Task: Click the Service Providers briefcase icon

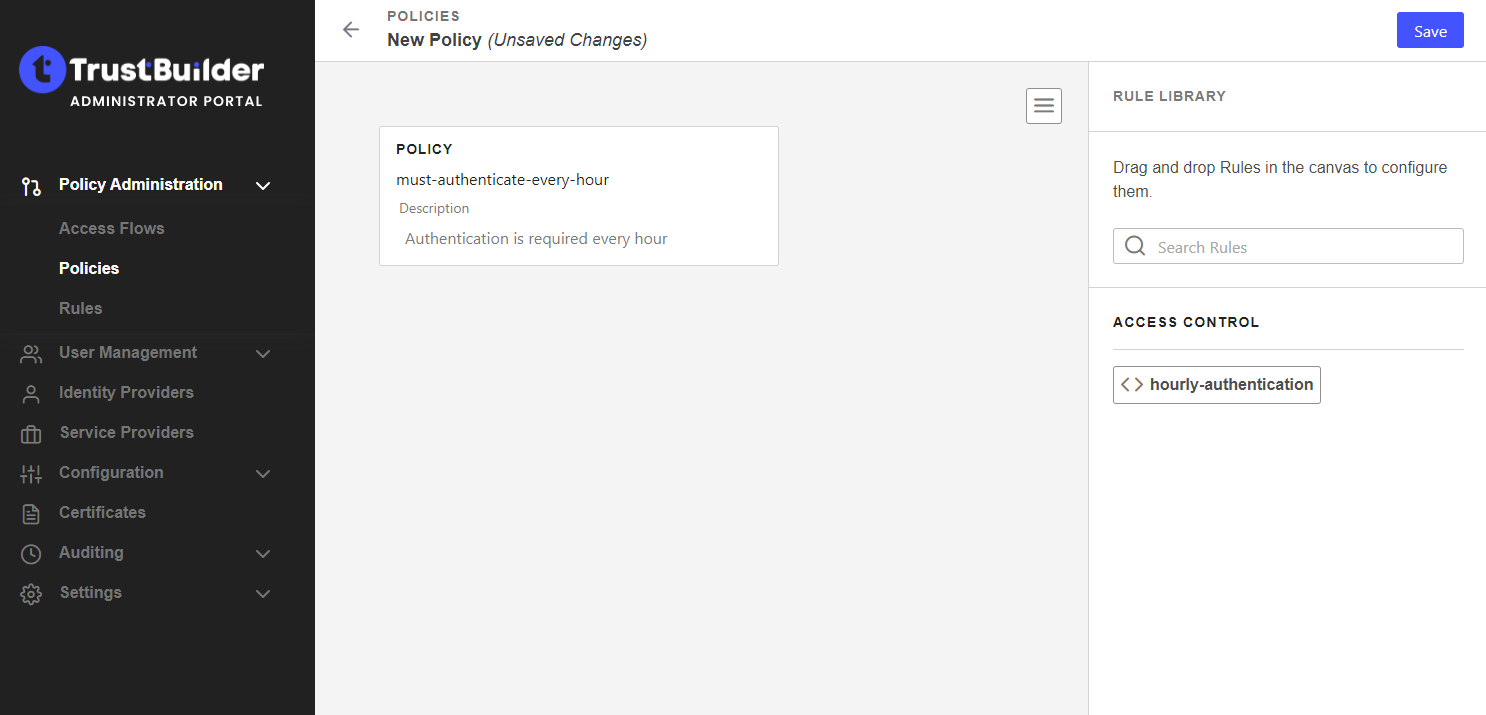Action: point(31,433)
